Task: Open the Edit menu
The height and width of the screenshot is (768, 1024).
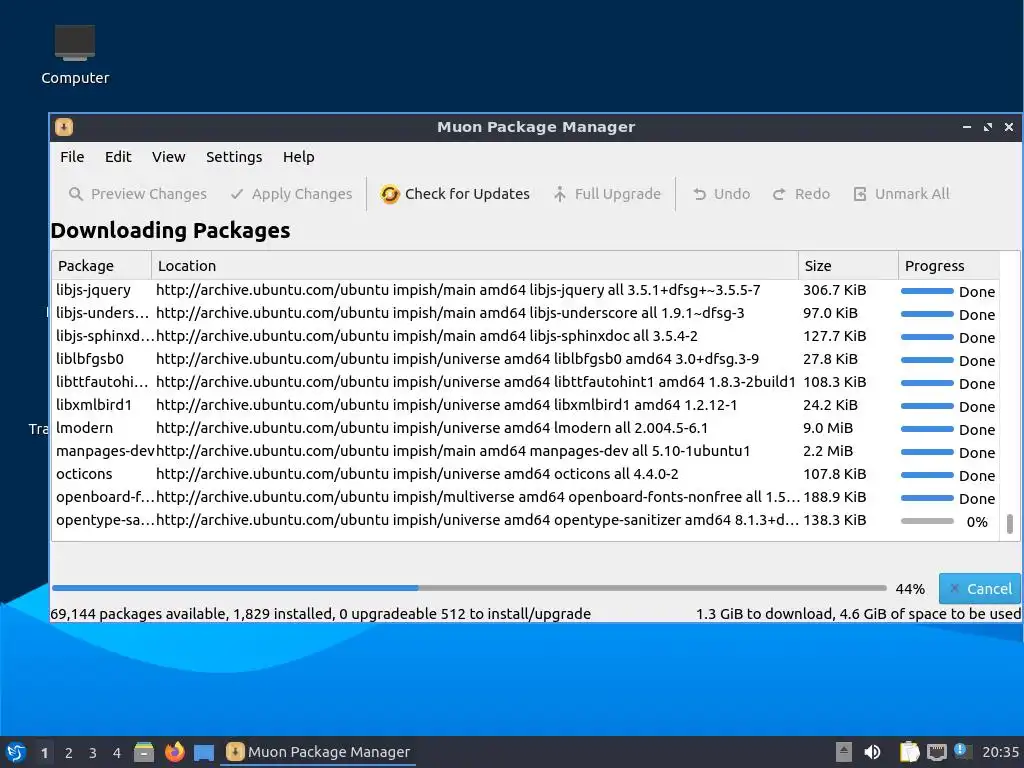Action: tap(118, 157)
